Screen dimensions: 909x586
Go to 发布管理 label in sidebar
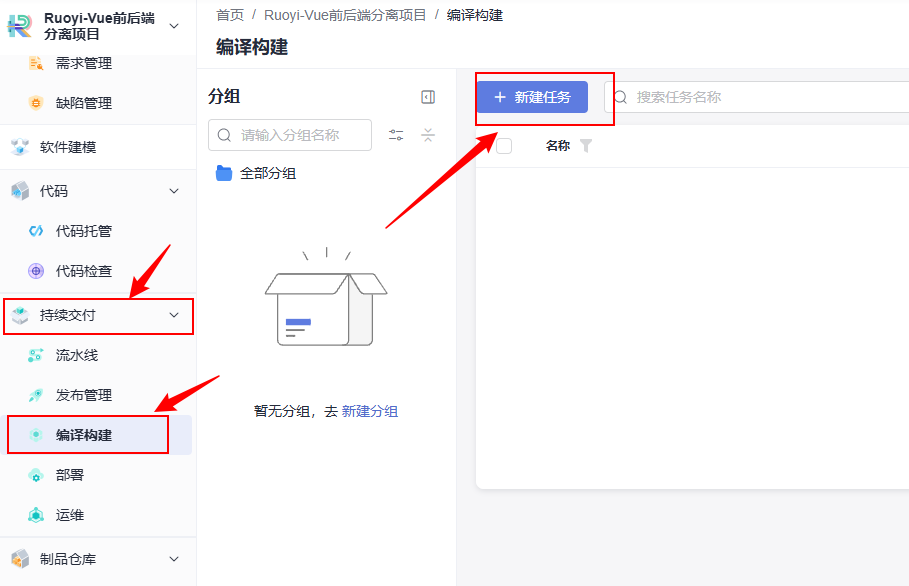(x=83, y=395)
